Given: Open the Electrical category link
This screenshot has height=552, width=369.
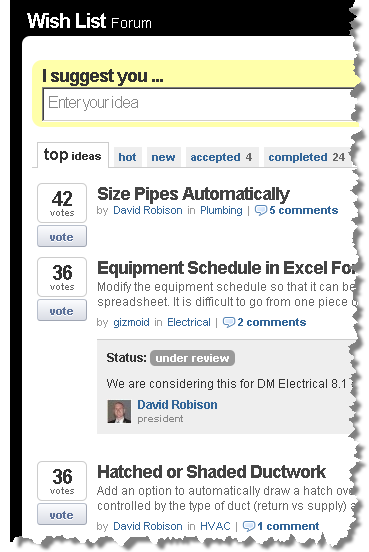Looking at the screenshot, I should tap(189, 322).
